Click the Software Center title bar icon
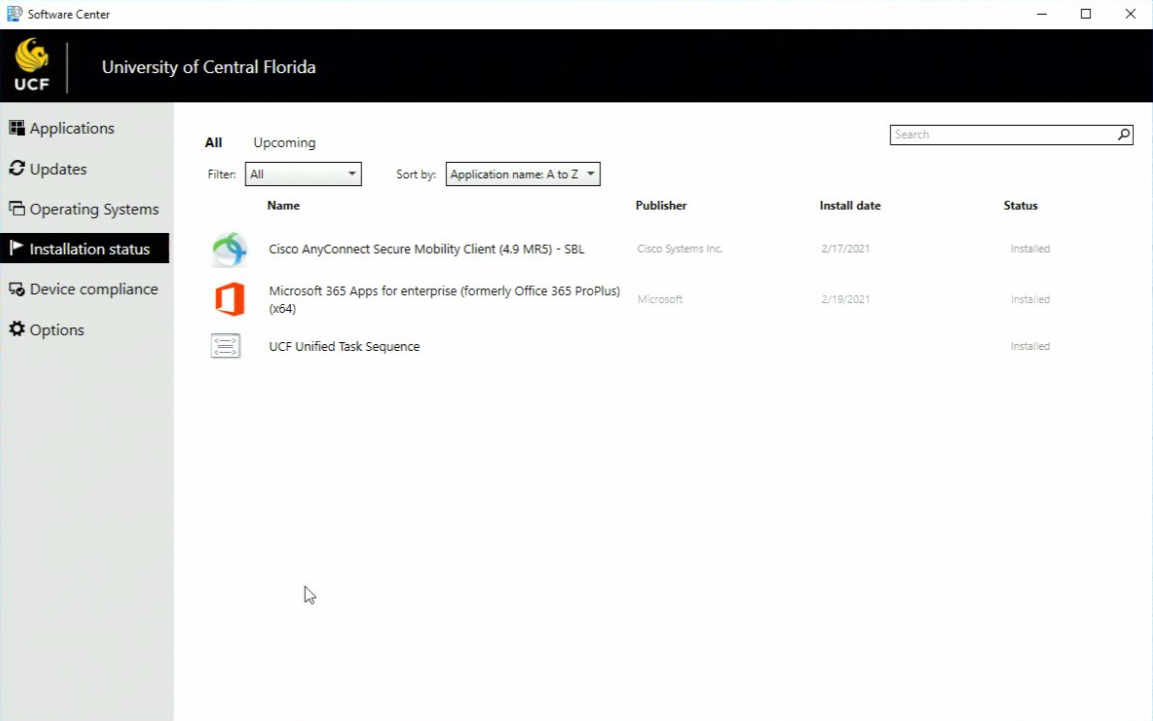 tap(14, 14)
